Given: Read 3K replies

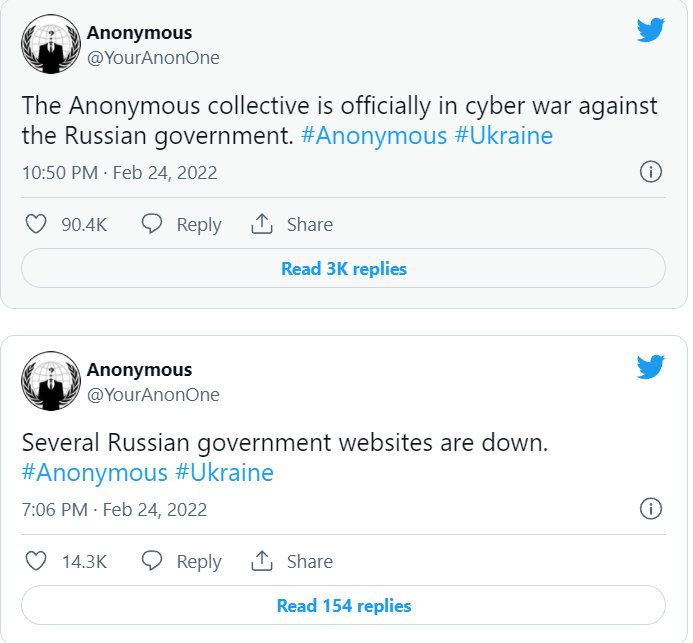Looking at the screenshot, I should pos(343,268).
